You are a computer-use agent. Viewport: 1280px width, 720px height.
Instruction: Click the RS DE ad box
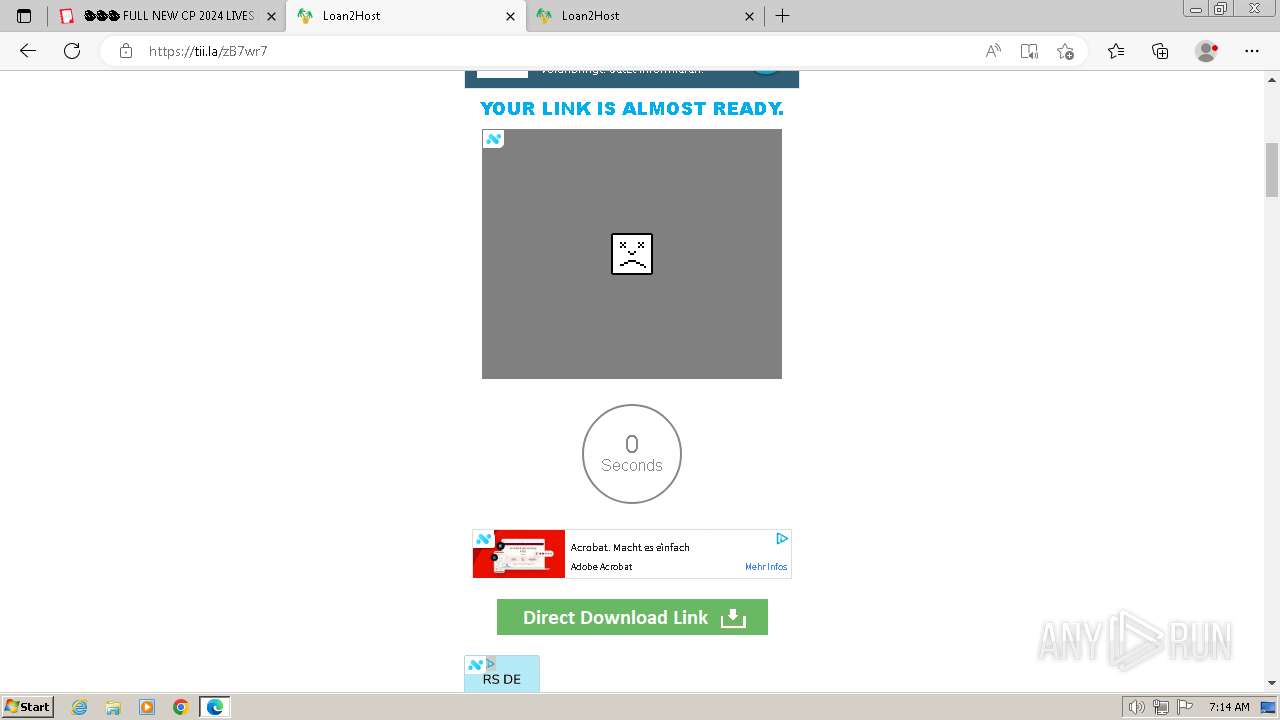tap(502, 674)
